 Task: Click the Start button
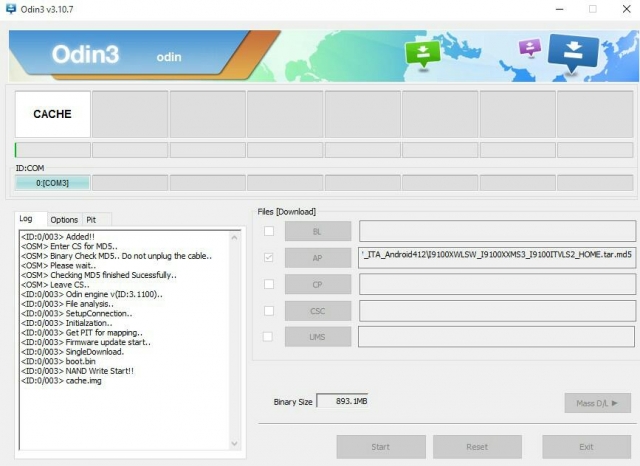coord(381,447)
